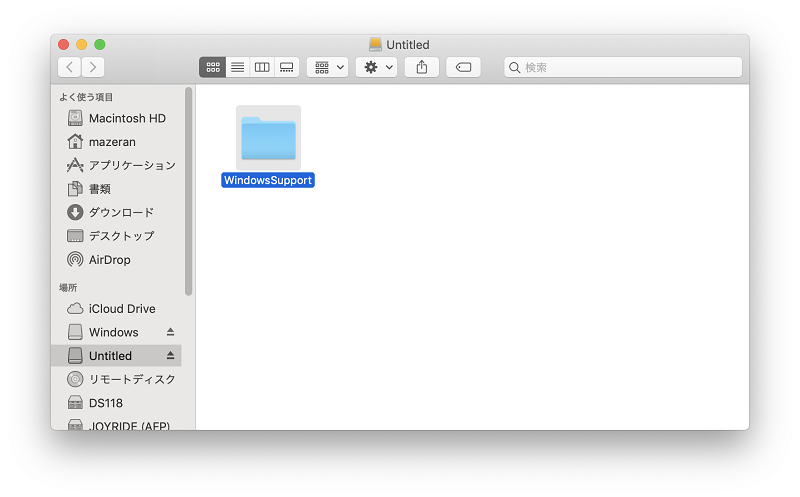Go forward with the right arrow
Screen dimensions: 800x497
(93, 67)
